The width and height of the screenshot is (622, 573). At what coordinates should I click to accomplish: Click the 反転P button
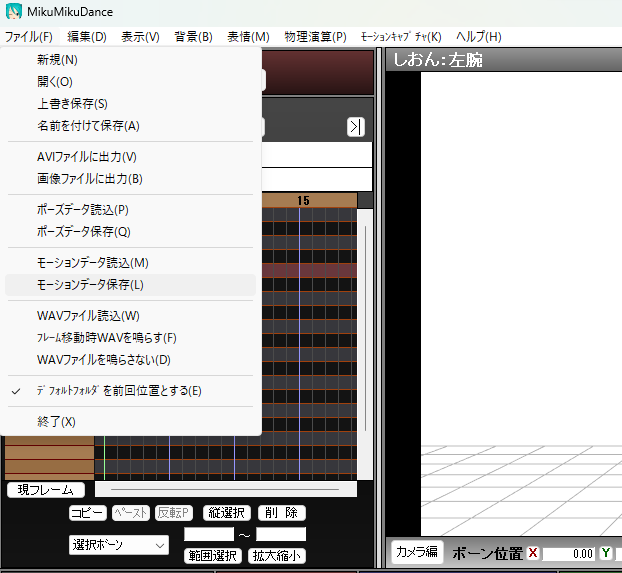pyautogui.click(x=174, y=513)
